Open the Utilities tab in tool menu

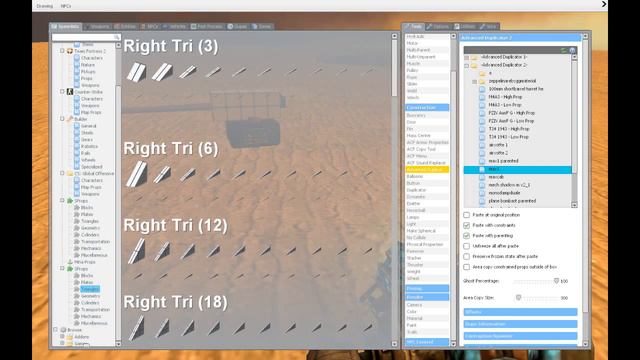point(465,27)
